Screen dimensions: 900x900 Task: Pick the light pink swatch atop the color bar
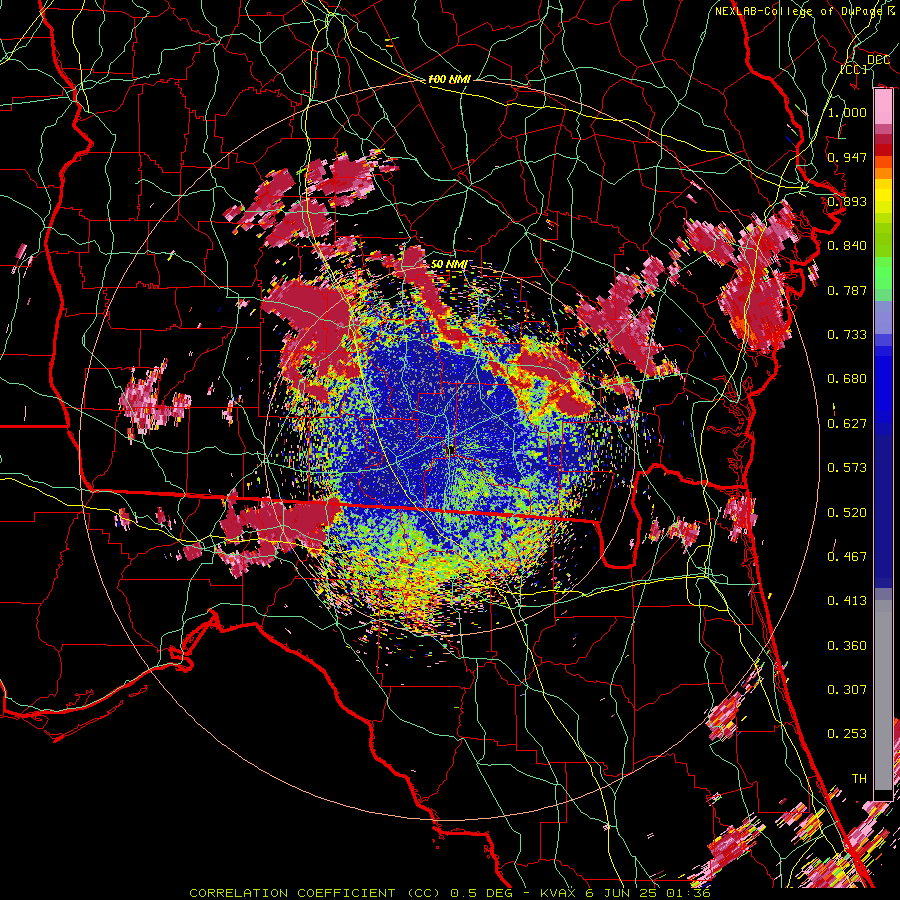[883, 107]
